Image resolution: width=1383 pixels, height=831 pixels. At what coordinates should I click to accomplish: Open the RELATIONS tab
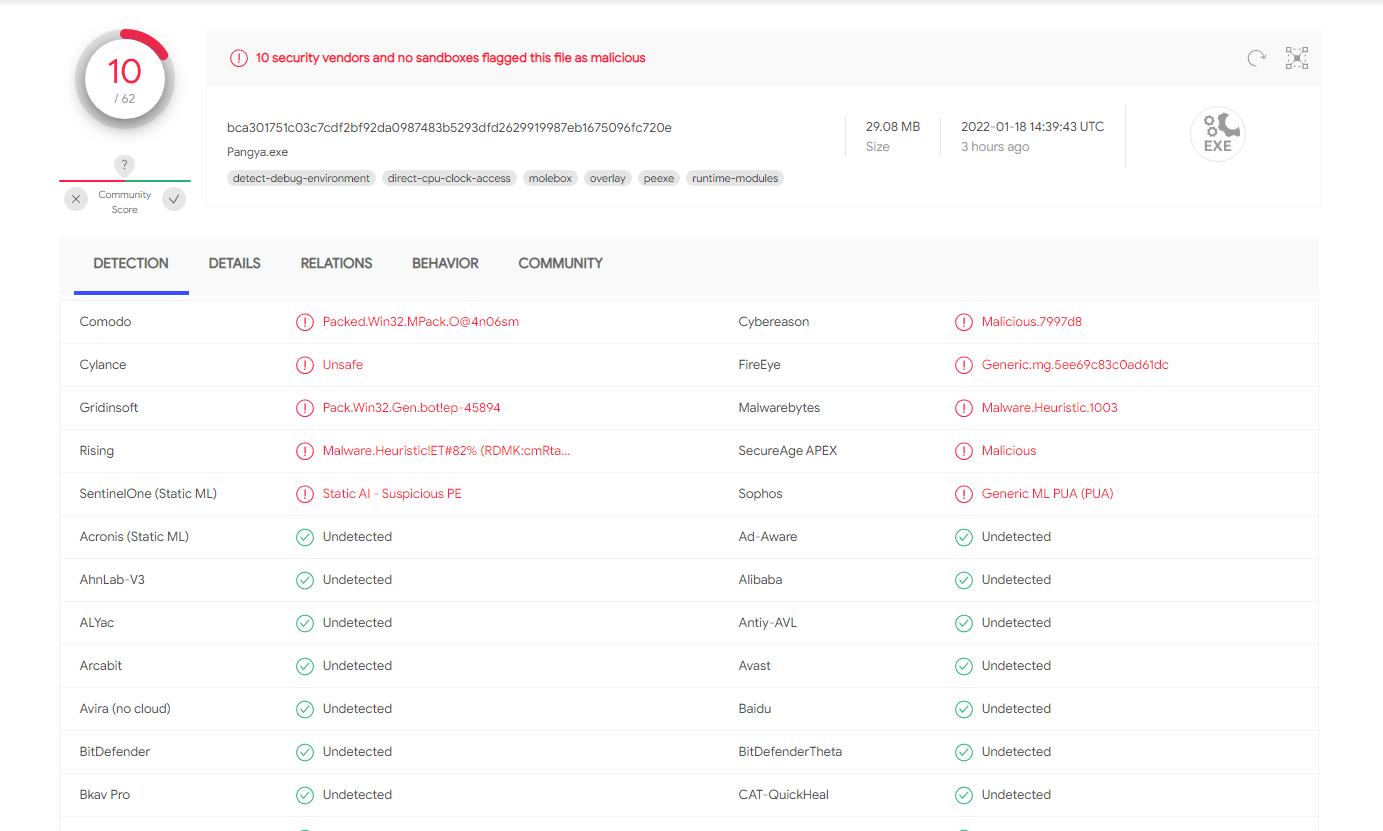tap(336, 264)
